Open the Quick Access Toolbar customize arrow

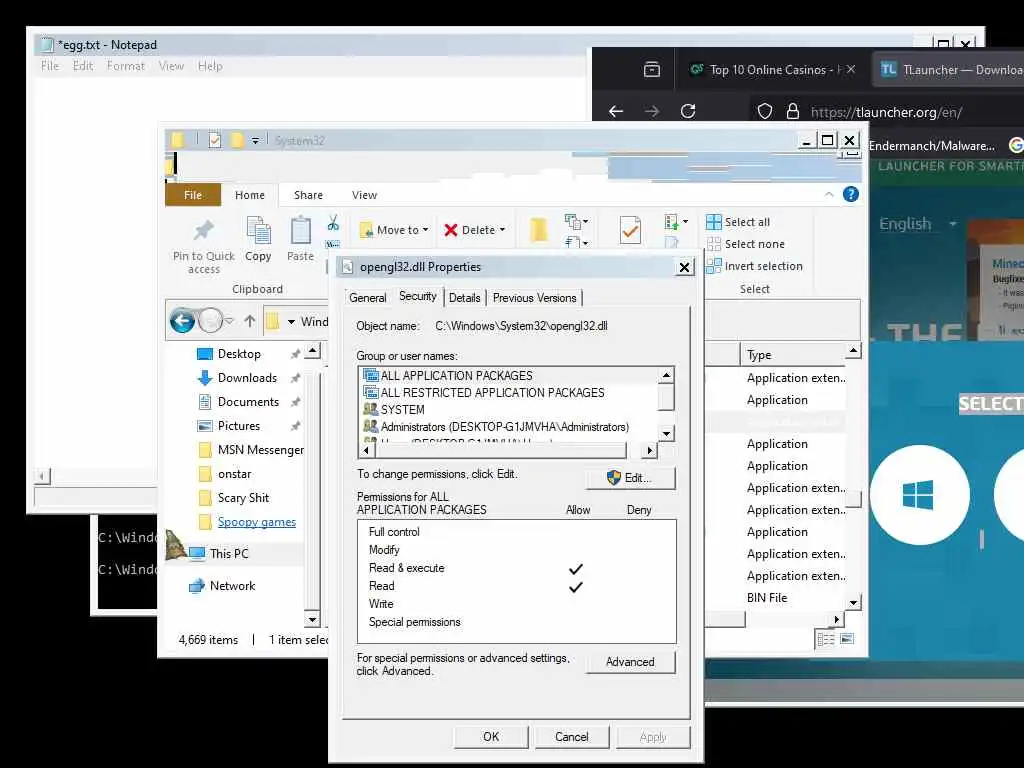point(255,140)
